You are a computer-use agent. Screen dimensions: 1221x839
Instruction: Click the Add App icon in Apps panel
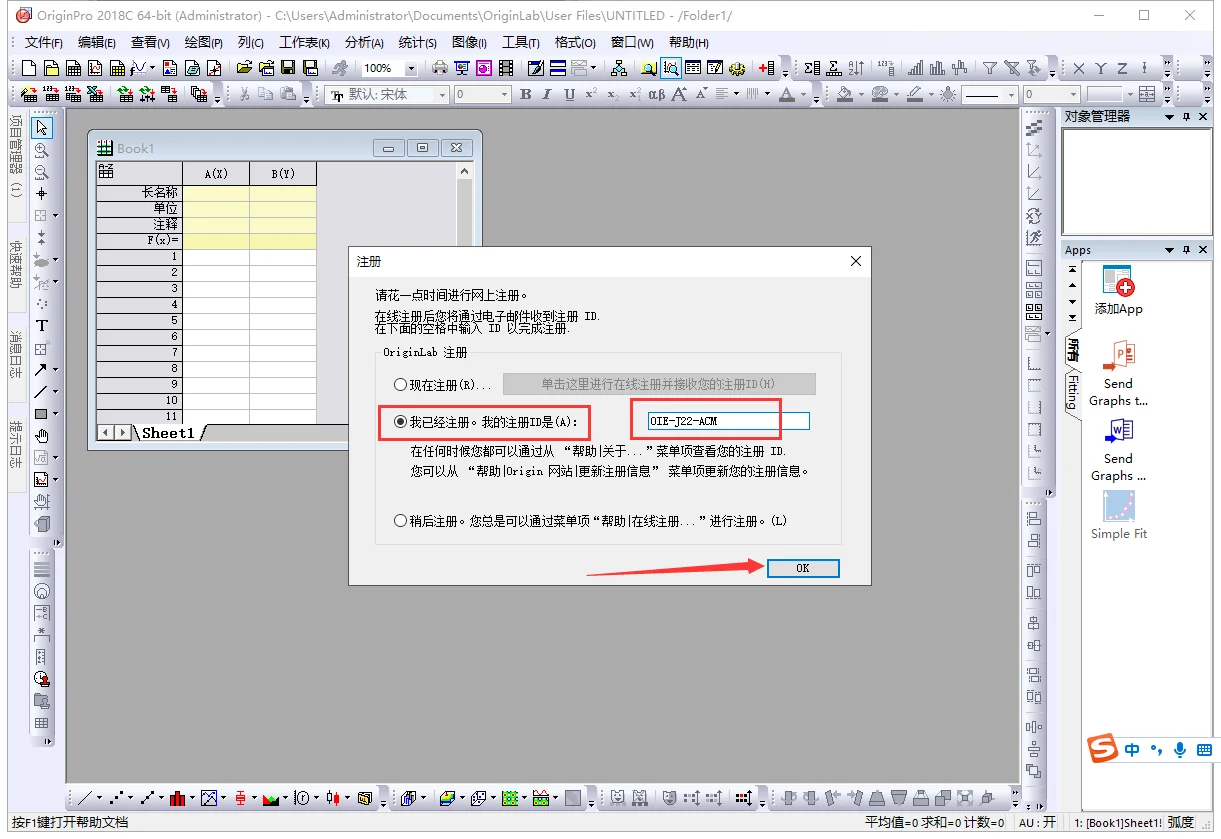tap(1117, 282)
